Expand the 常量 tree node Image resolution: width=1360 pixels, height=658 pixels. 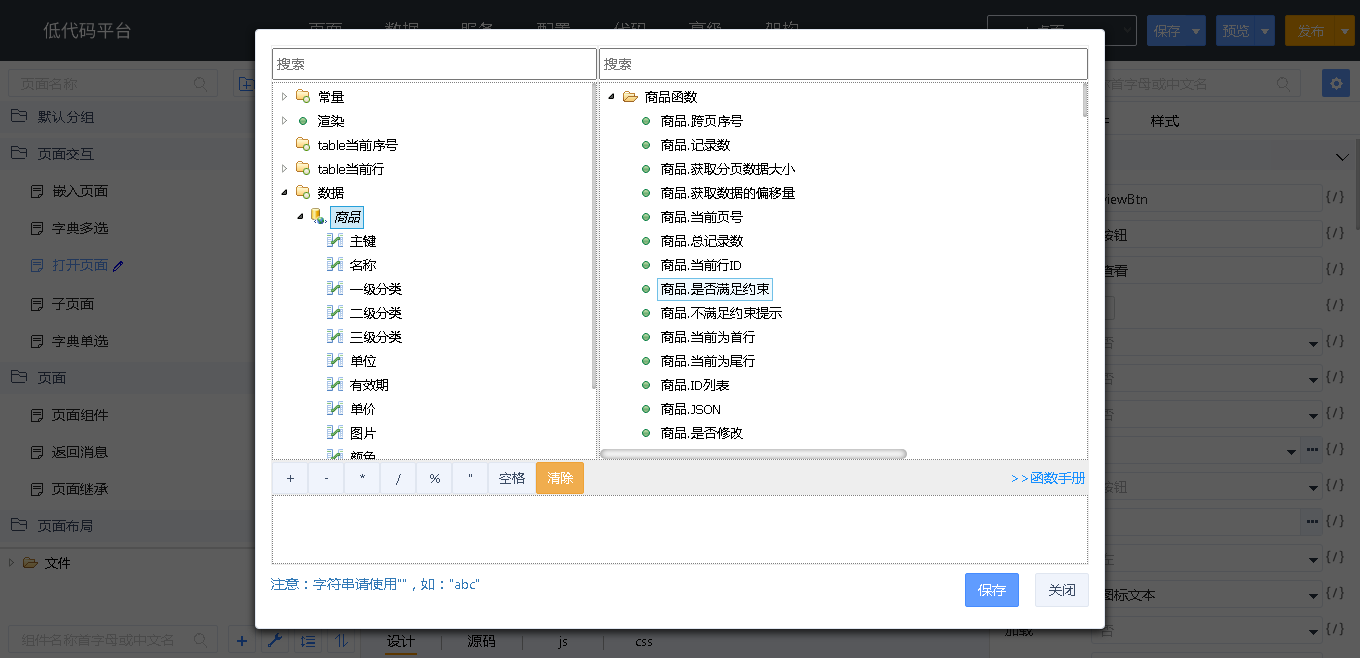click(x=284, y=97)
